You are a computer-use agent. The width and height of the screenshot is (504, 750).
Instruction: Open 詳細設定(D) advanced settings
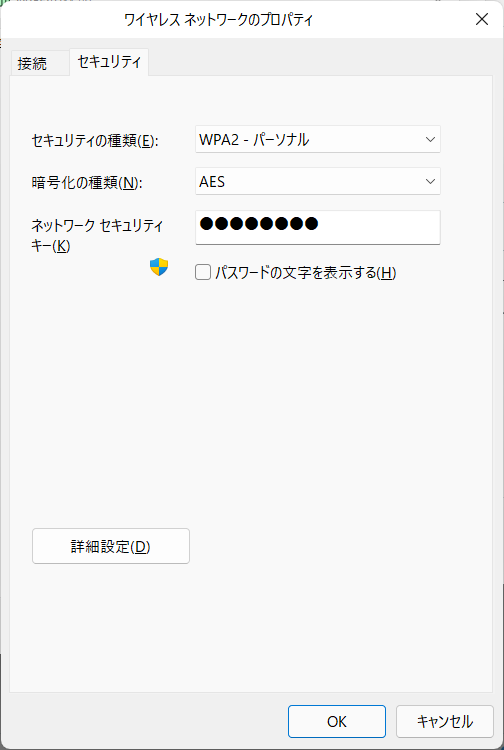coord(111,546)
